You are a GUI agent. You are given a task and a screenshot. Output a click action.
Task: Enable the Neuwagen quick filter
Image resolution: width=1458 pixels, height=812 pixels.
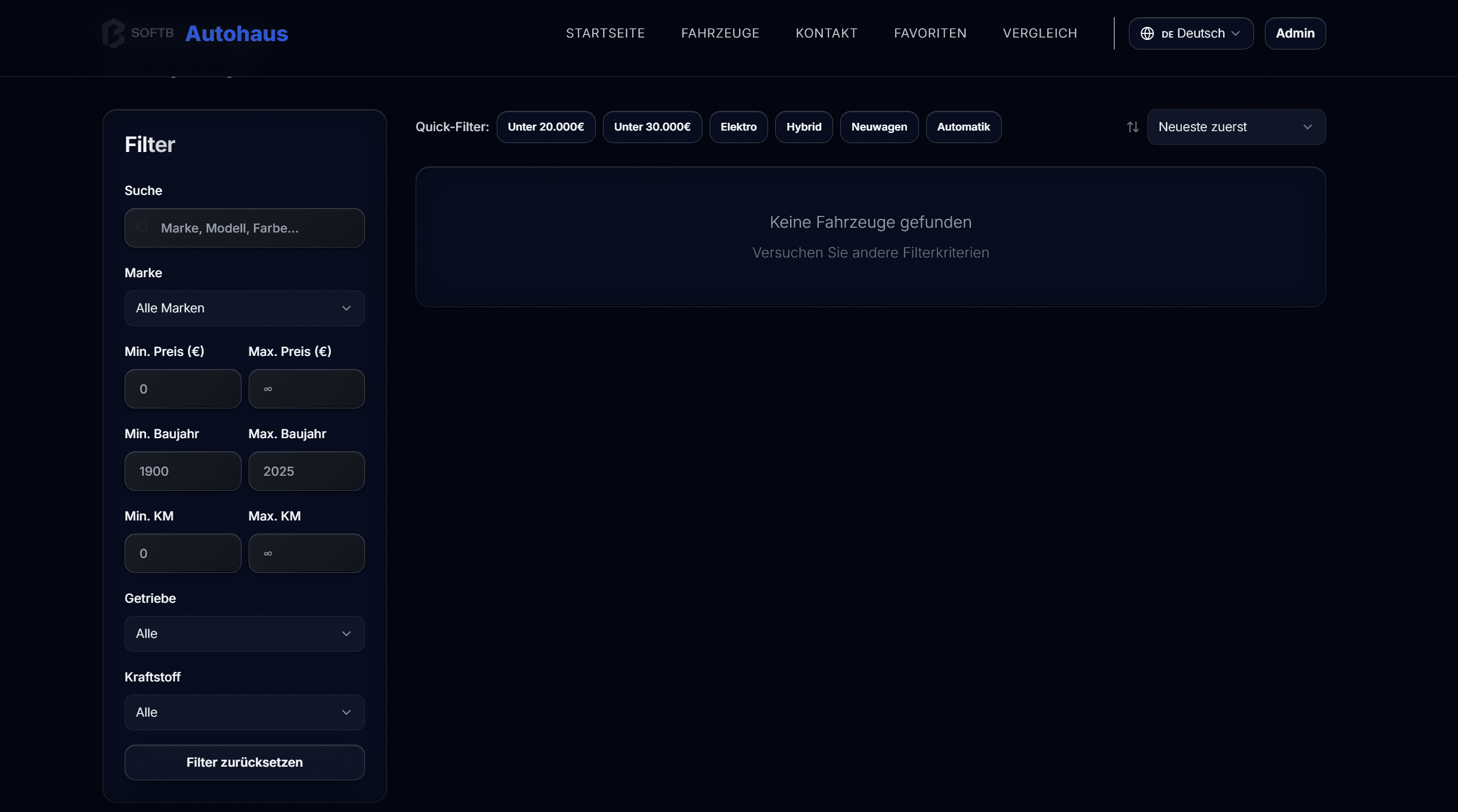click(878, 127)
